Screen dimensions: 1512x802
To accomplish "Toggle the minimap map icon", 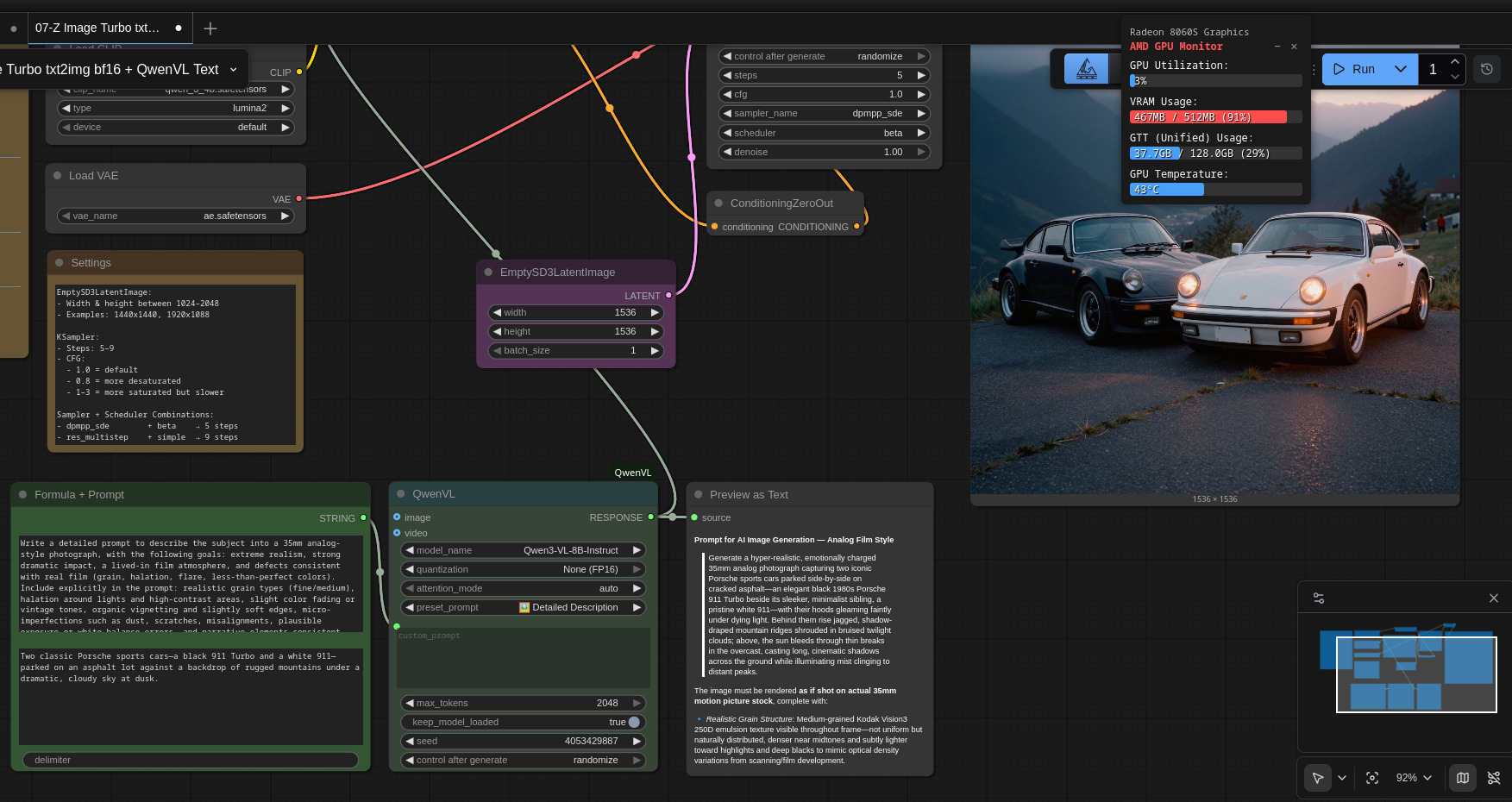I will coord(1463,778).
